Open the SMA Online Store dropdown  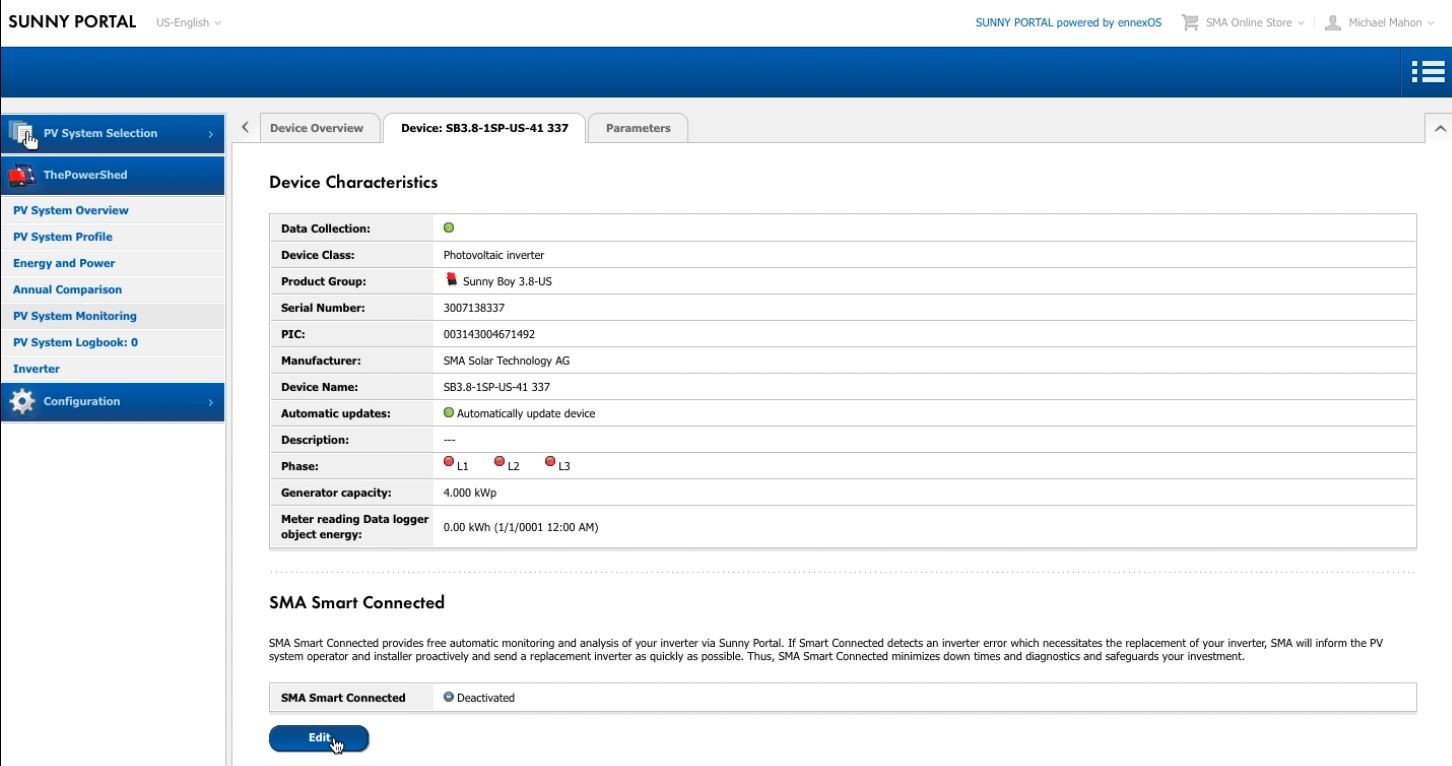1255,22
